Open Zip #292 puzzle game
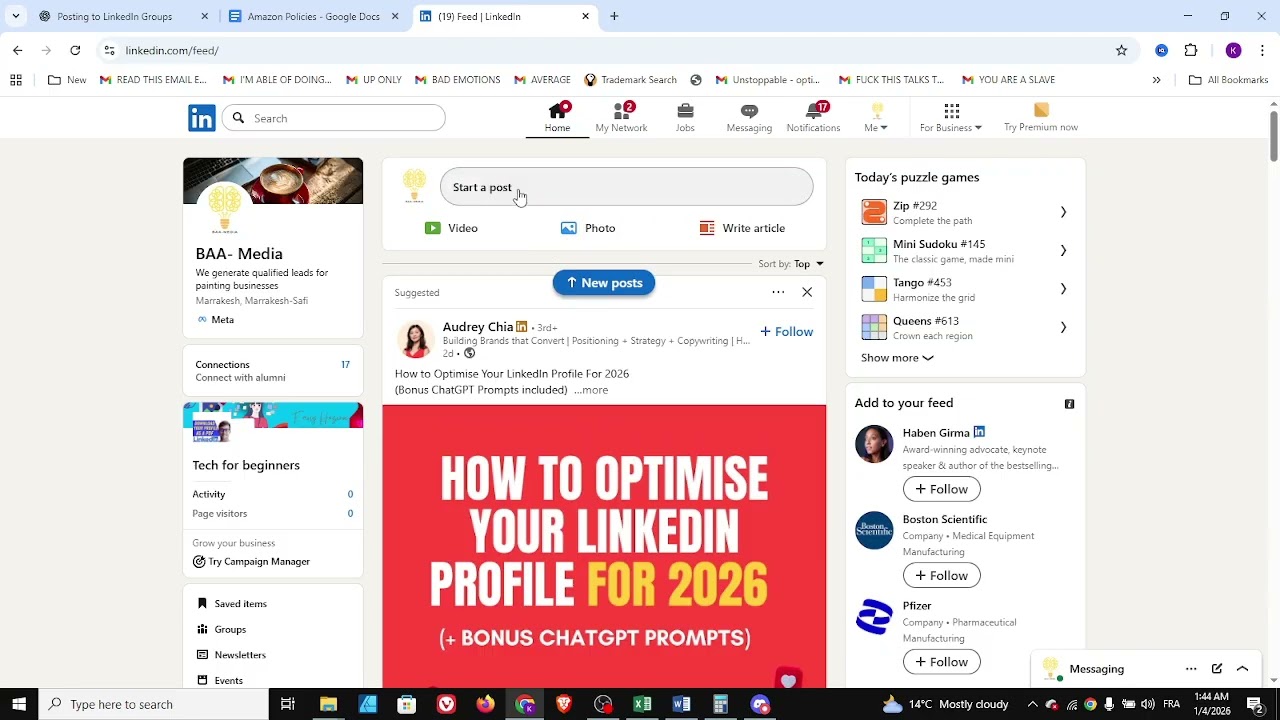Image resolution: width=1280 pixels, height=720 pixels. (965, 212)
